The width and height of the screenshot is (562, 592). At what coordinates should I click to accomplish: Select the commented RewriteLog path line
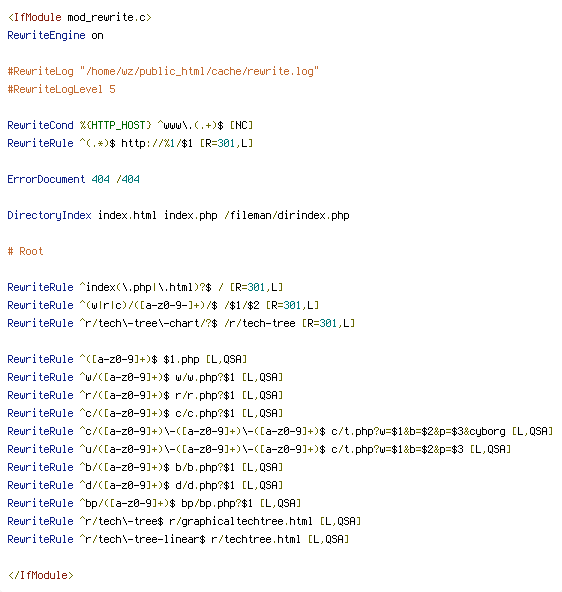[163, 71]
